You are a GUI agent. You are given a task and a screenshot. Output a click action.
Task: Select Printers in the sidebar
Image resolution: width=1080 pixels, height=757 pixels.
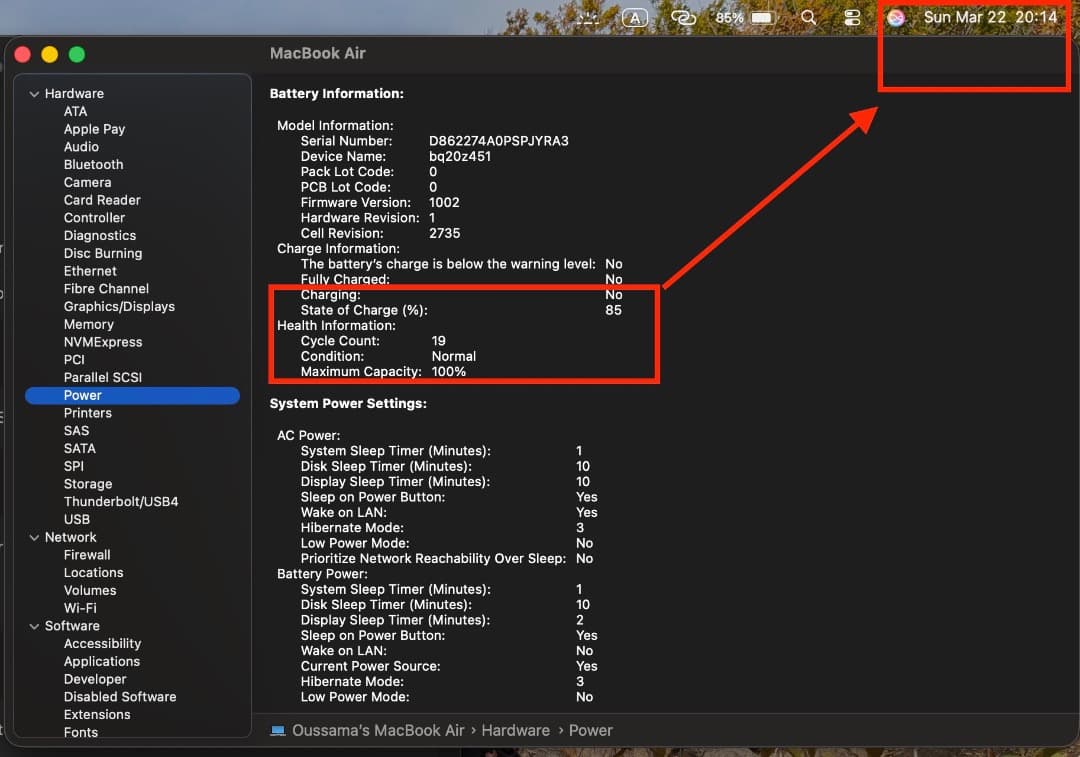87,413
